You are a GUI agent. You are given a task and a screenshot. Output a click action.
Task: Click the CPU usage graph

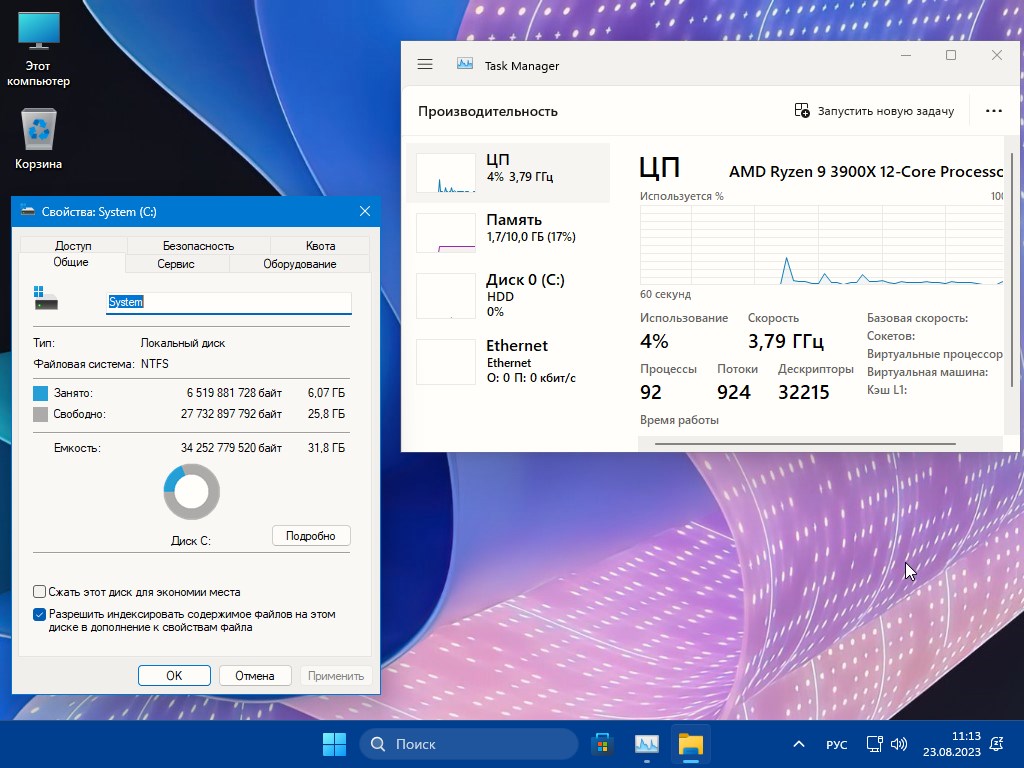coord(822,245)
